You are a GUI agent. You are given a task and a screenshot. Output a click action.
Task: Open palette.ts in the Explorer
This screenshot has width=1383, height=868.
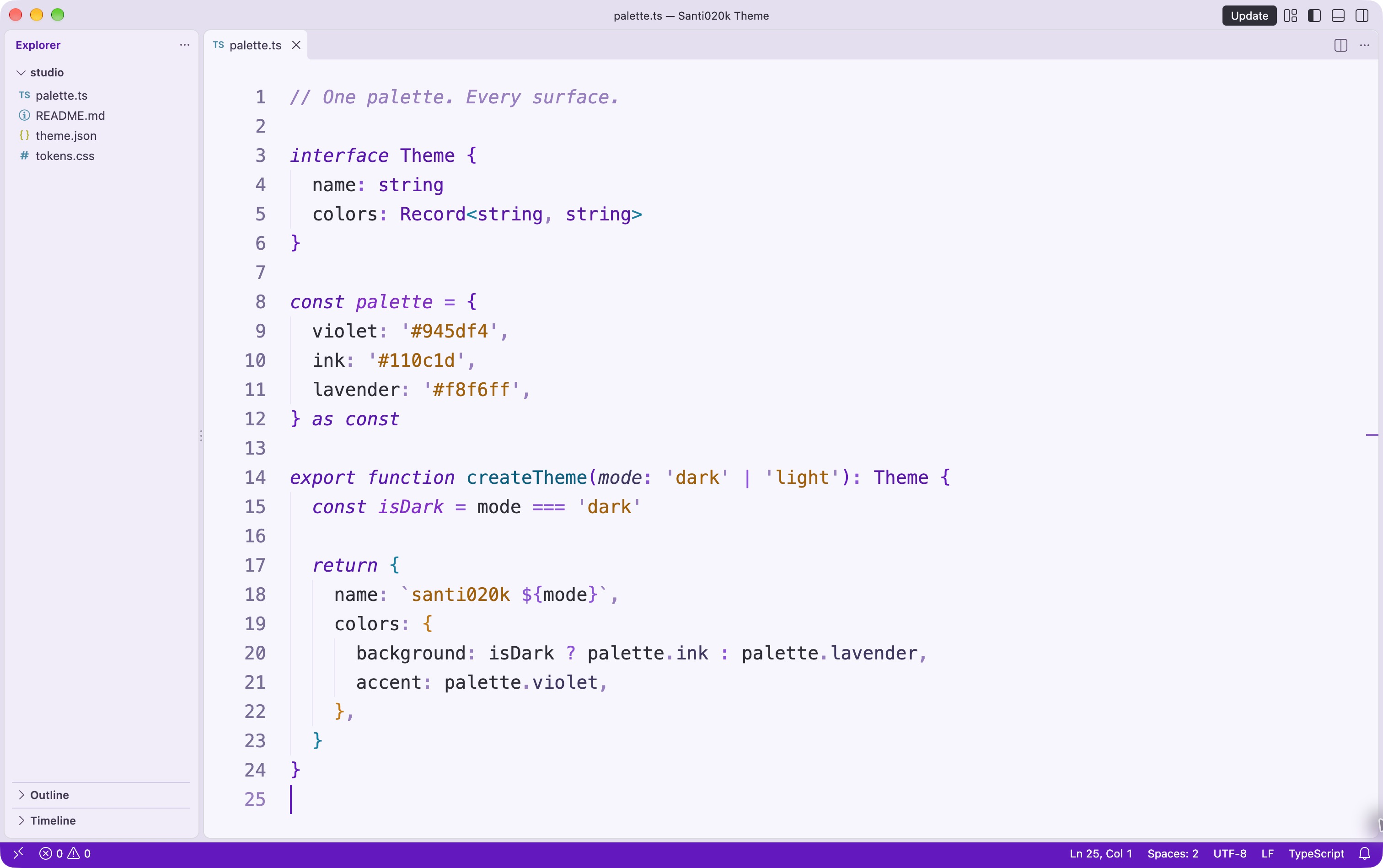101,95
